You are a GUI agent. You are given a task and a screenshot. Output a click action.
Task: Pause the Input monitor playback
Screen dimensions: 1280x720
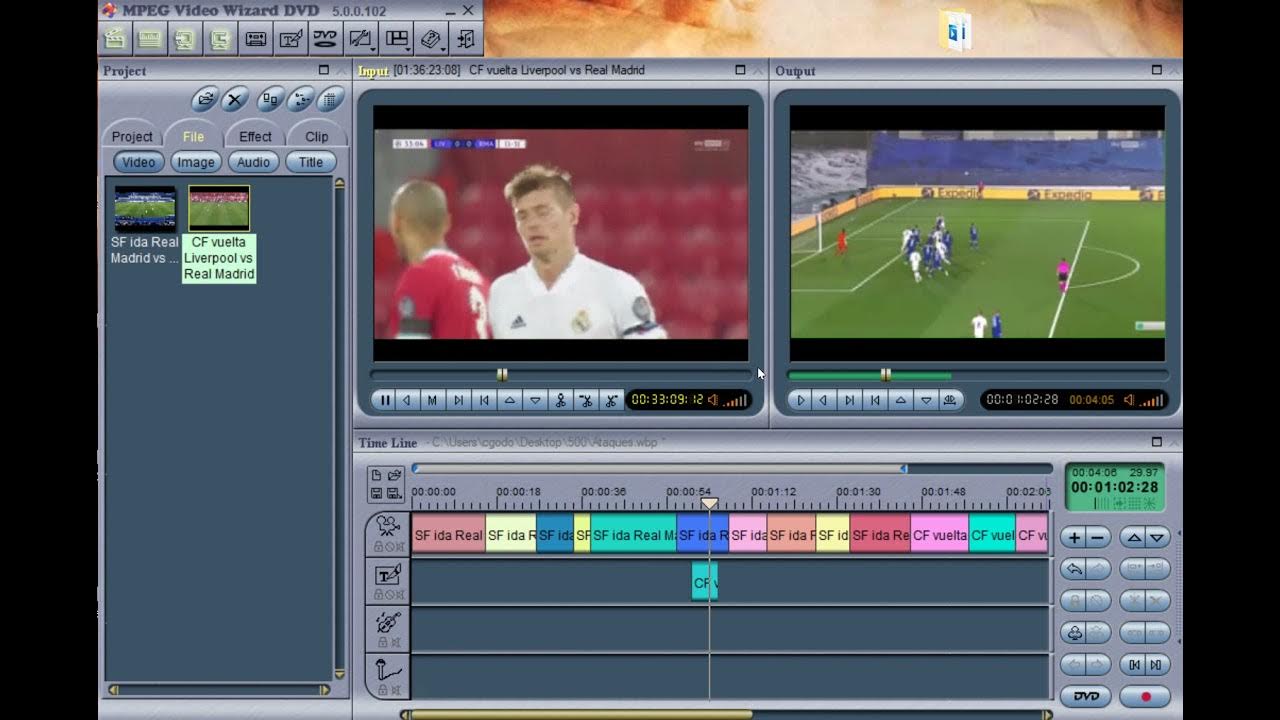pyautogui.click(x=385, y=400)
